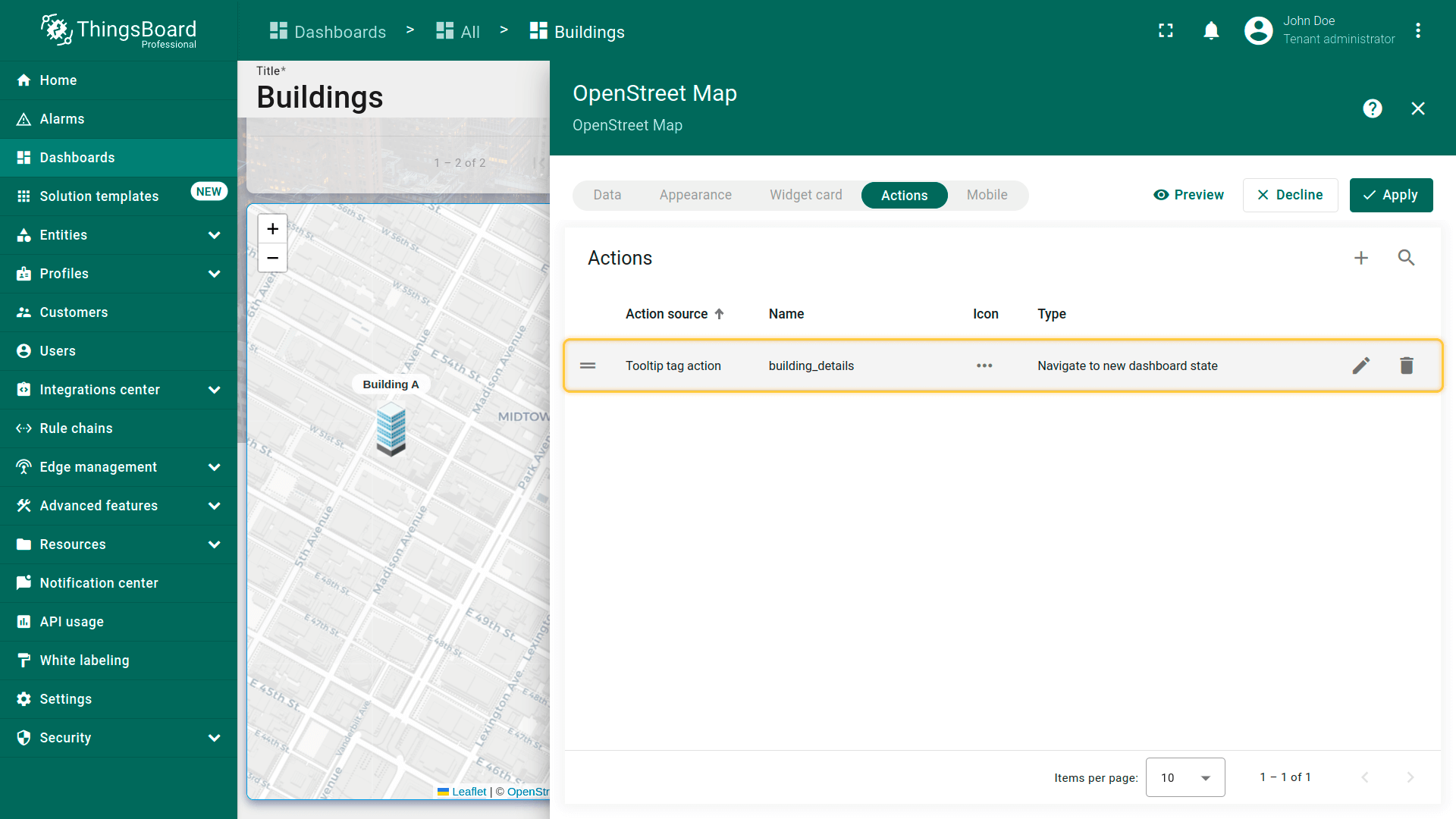Edit the building_details action with pencil icon
This screenshot has width=1456, height=819.
[x=1361, y=366]
